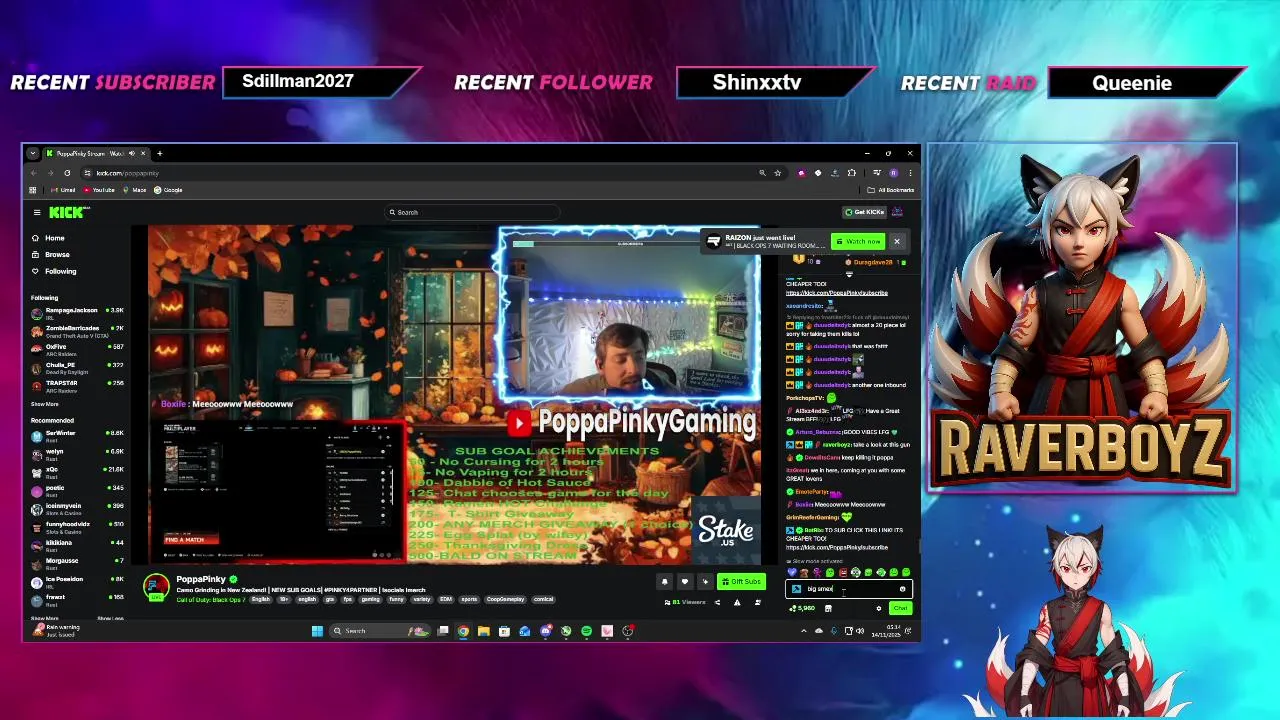Click the PoppaPinky channel avatar

tap(156, 587)
